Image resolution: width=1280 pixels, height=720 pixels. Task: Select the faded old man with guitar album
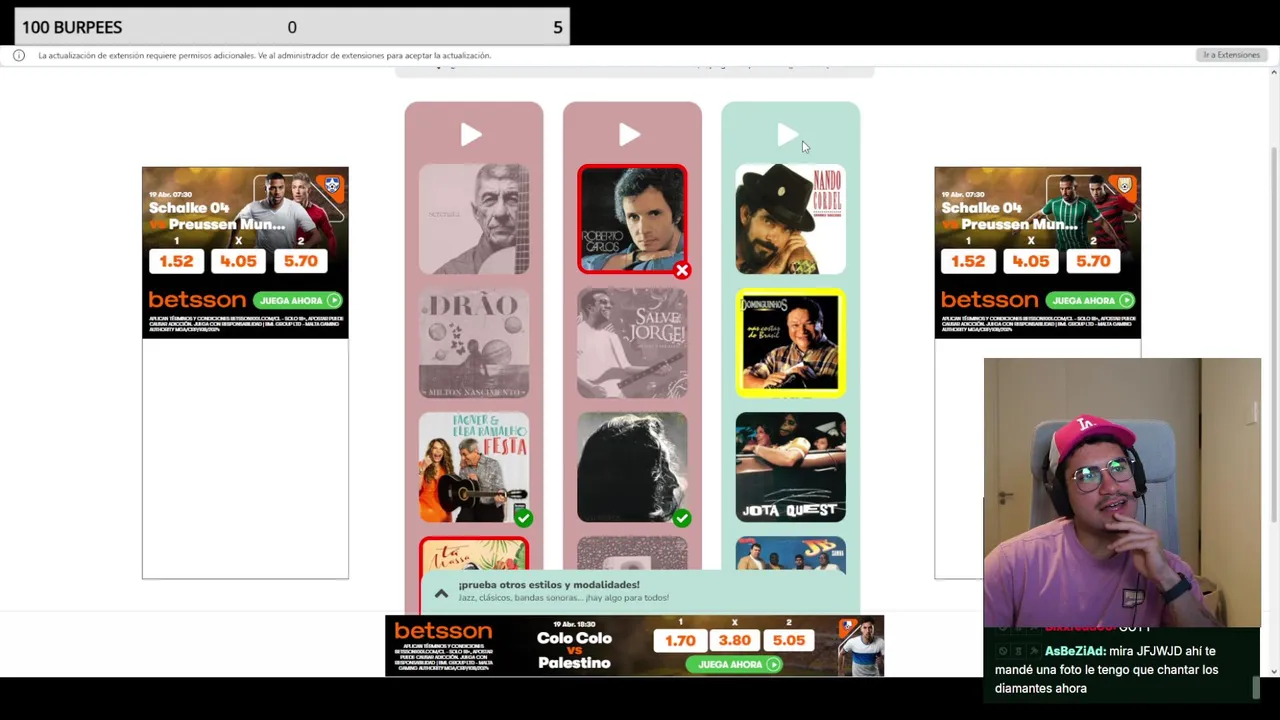click(474, 219)
